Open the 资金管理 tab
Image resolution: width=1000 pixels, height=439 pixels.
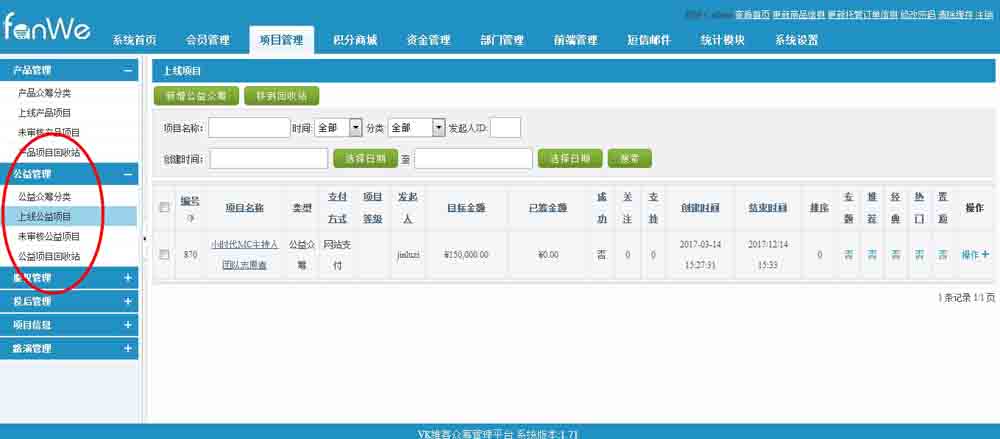428,40
